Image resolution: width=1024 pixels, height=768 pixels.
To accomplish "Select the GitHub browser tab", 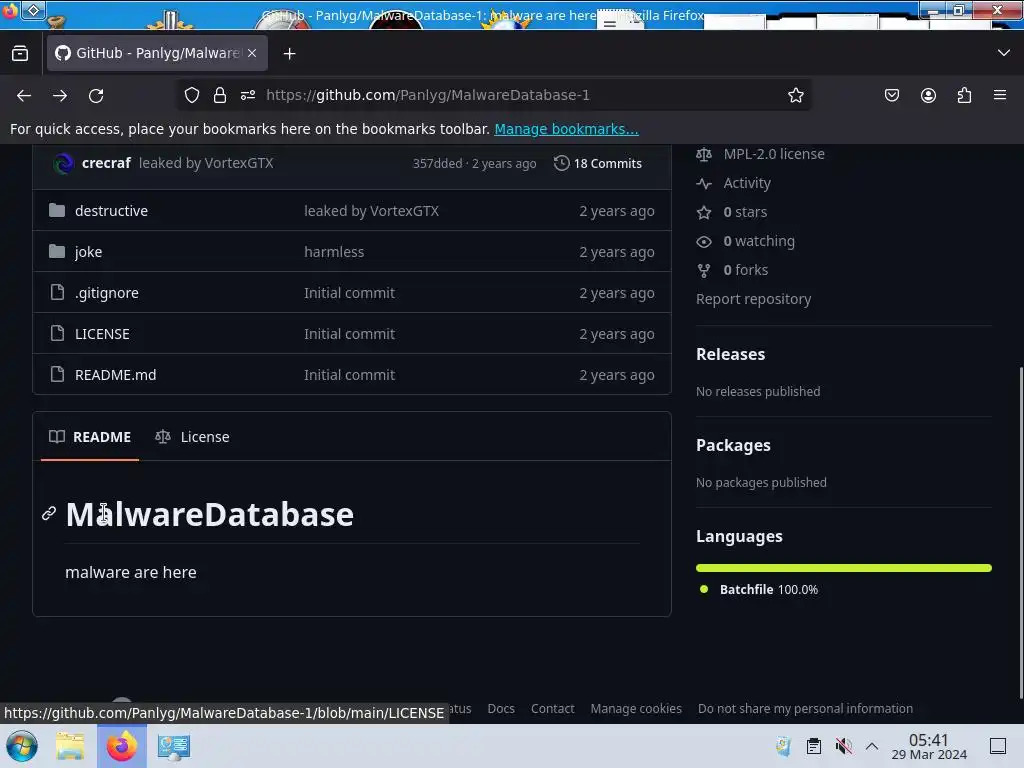I will tap(157, 53).
